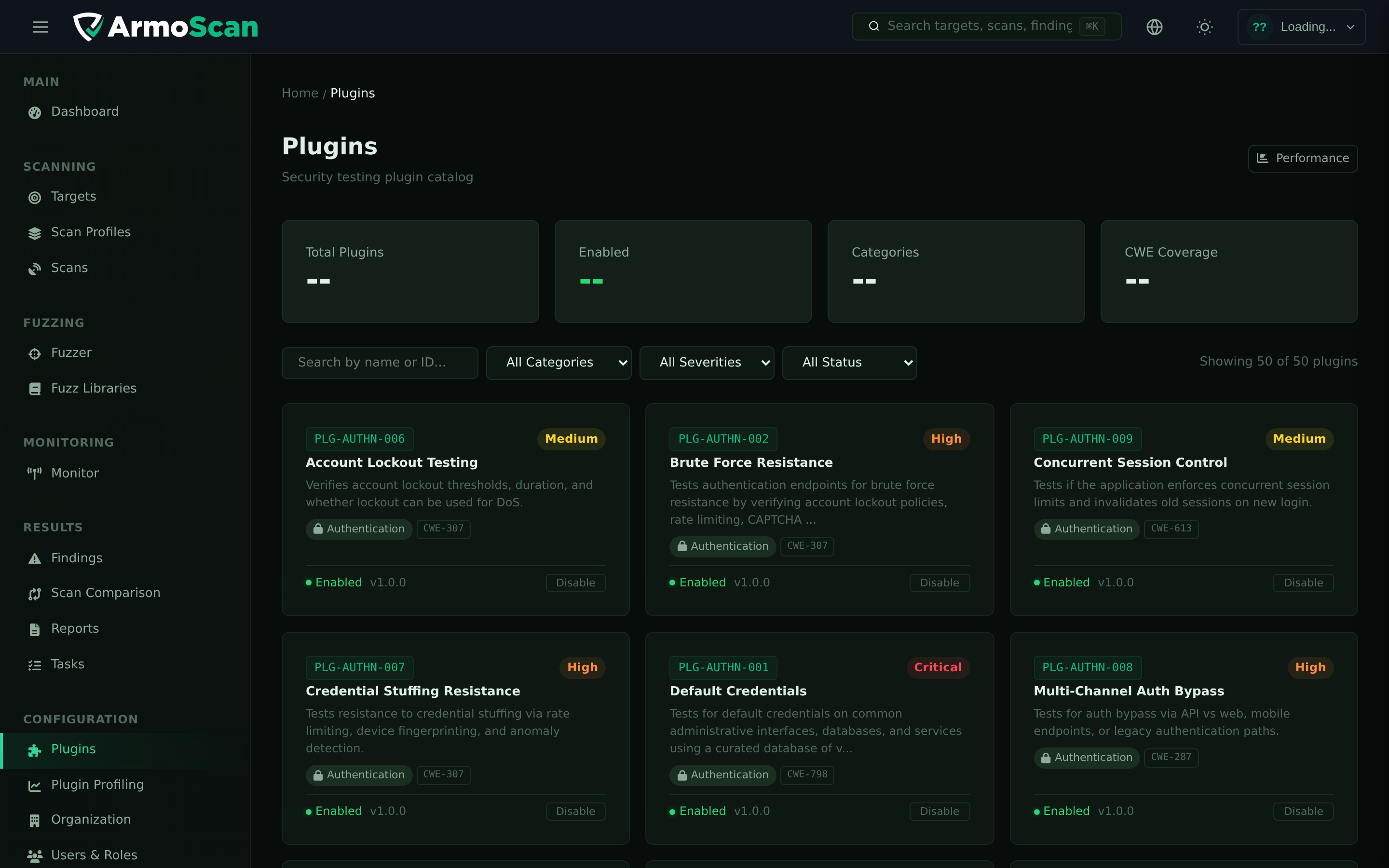Image resolution: width=1389 pixels, height=868 pixels.
Task: Click the magnifier icon in global search
Action: click(873, 26)
